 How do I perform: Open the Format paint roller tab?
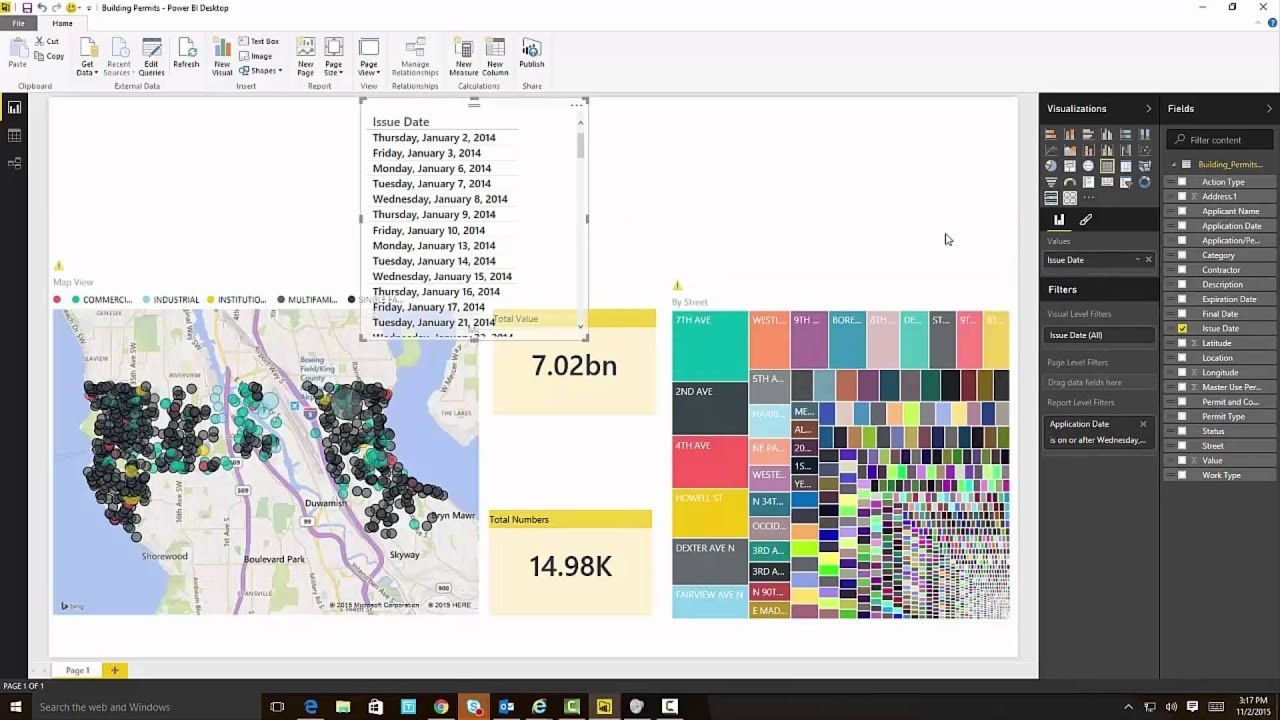point(1085,220)
